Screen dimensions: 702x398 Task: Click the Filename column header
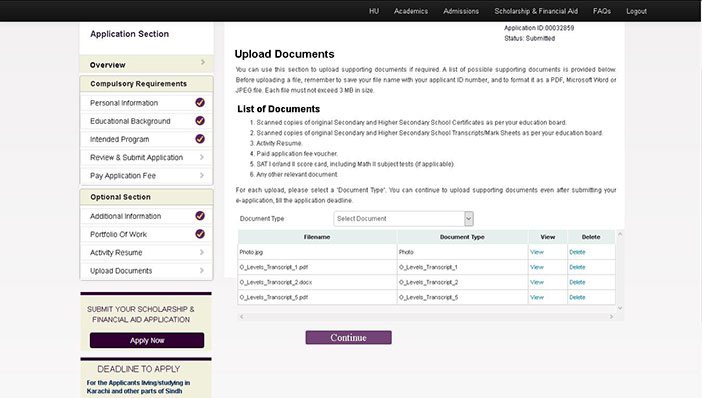pyautogui.click(x=317, y=237)
